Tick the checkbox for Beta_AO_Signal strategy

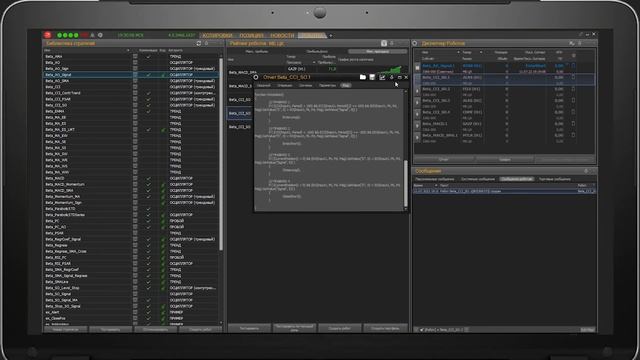tap(135, 75)
